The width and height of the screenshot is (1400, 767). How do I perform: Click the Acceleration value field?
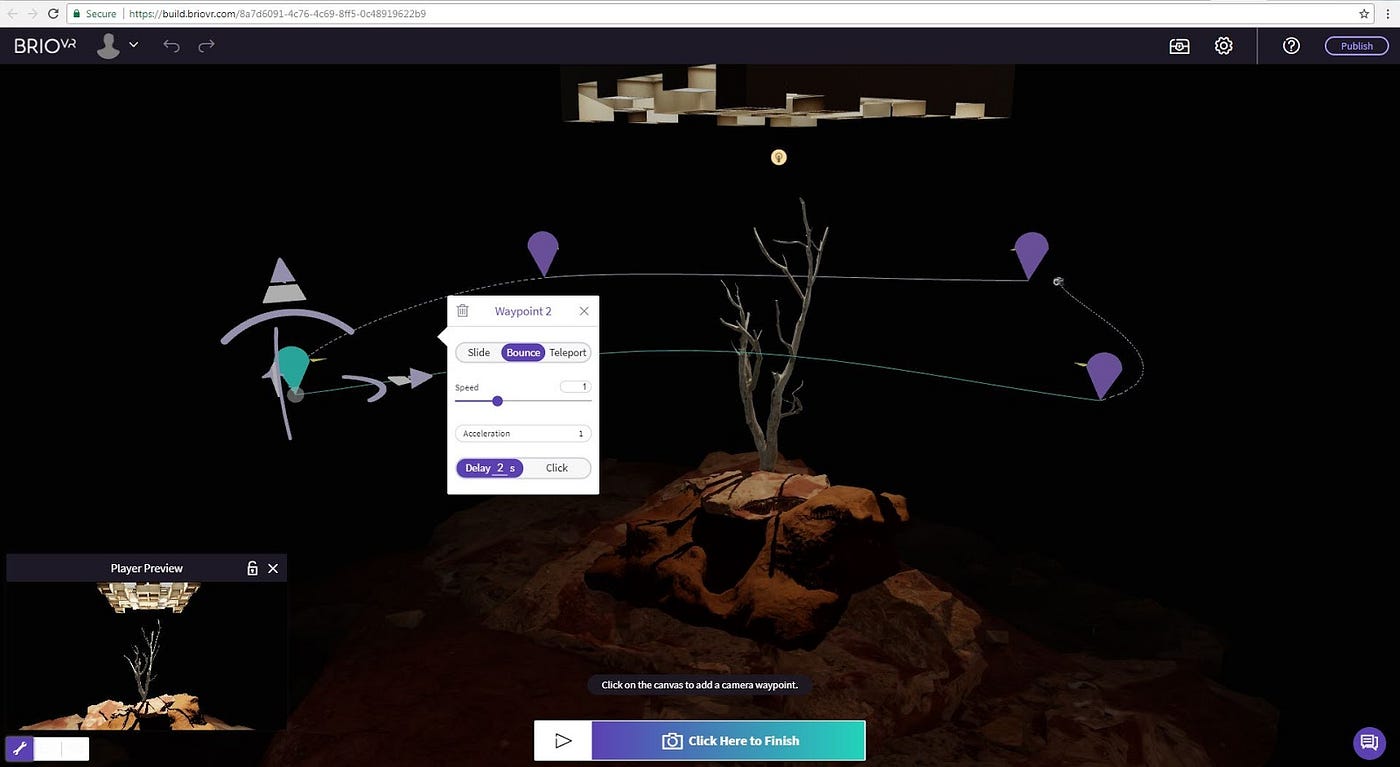coord(523,434)
